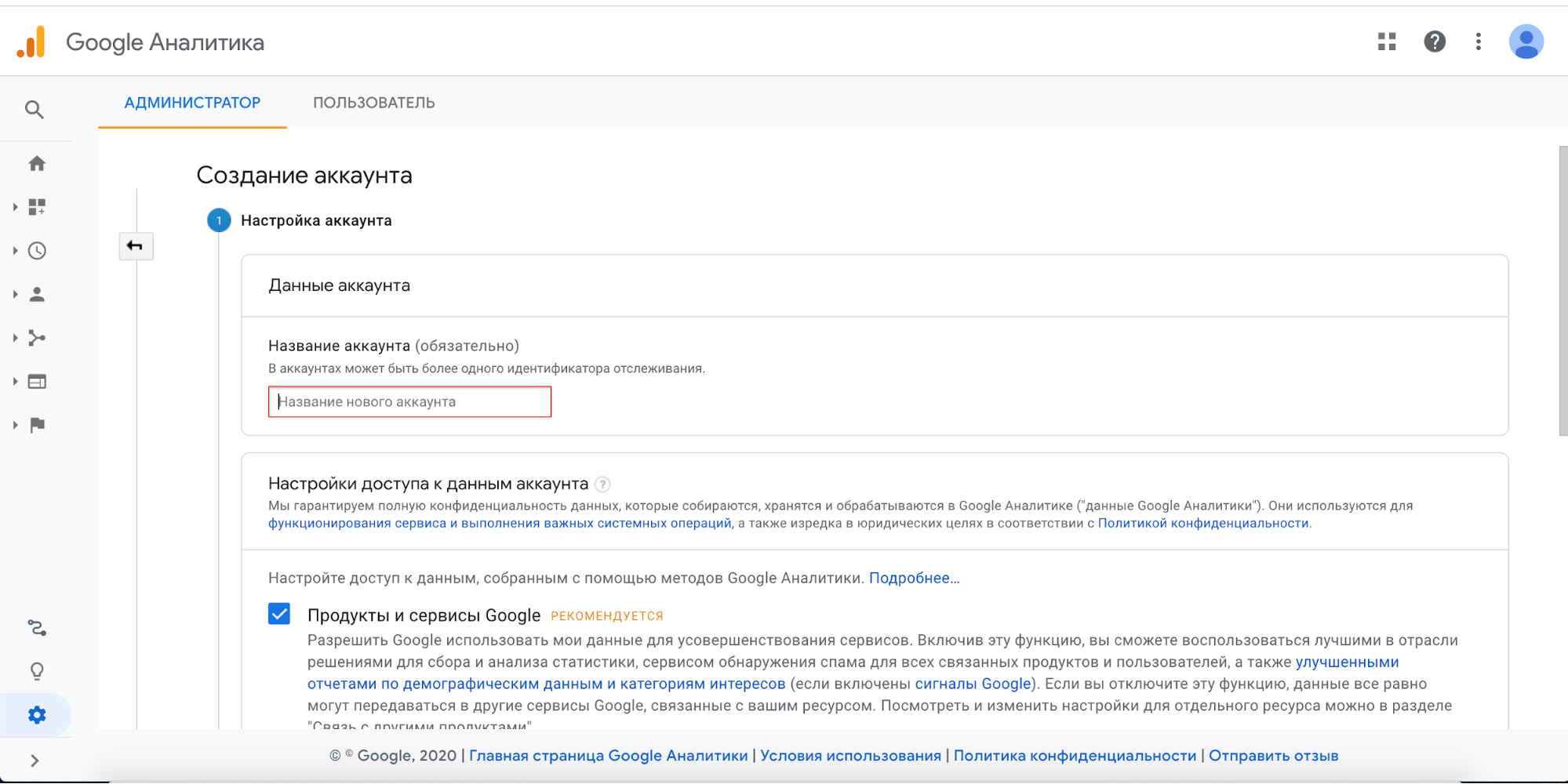1568x784 pixels.
Task: Click the Discover lightbulb icon
Action: click(x=37, y=672)
